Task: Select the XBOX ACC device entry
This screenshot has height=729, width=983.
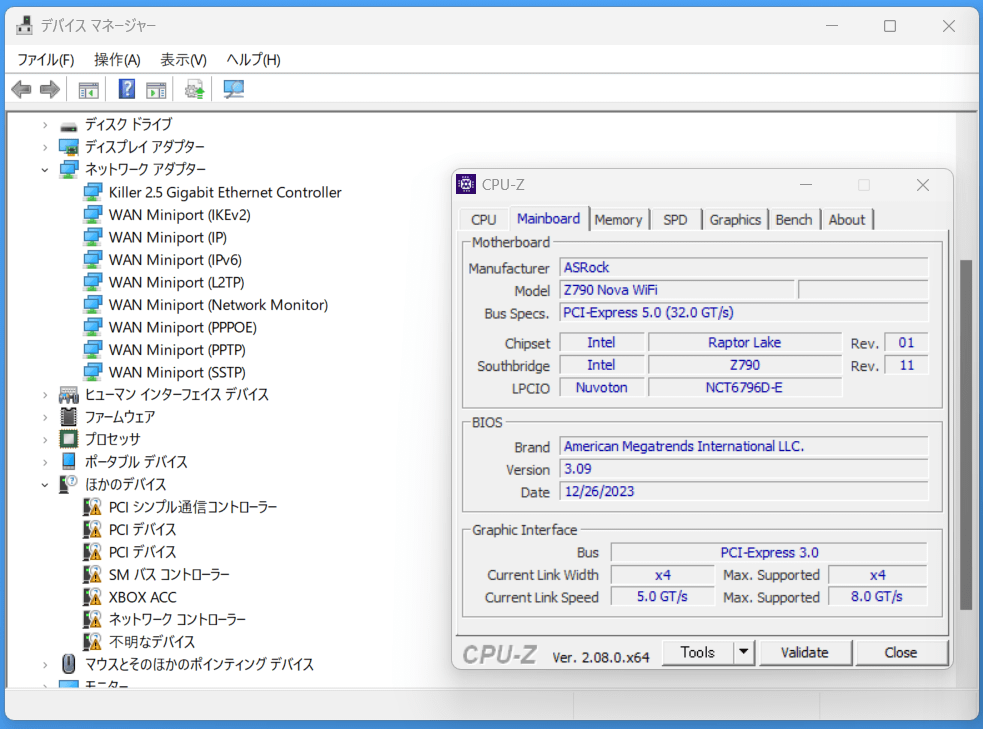Action: click(143, 597)
